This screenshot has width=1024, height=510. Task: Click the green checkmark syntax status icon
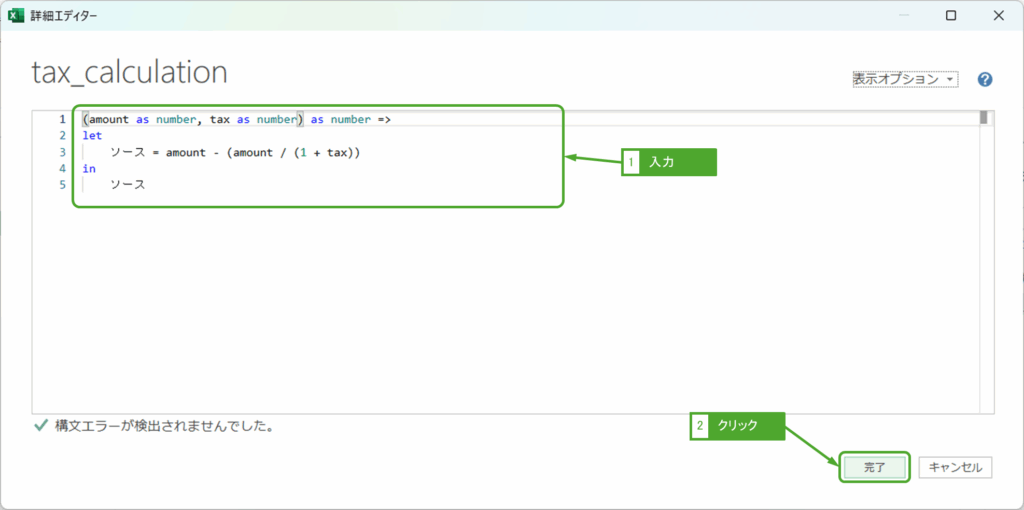(40, 425)
